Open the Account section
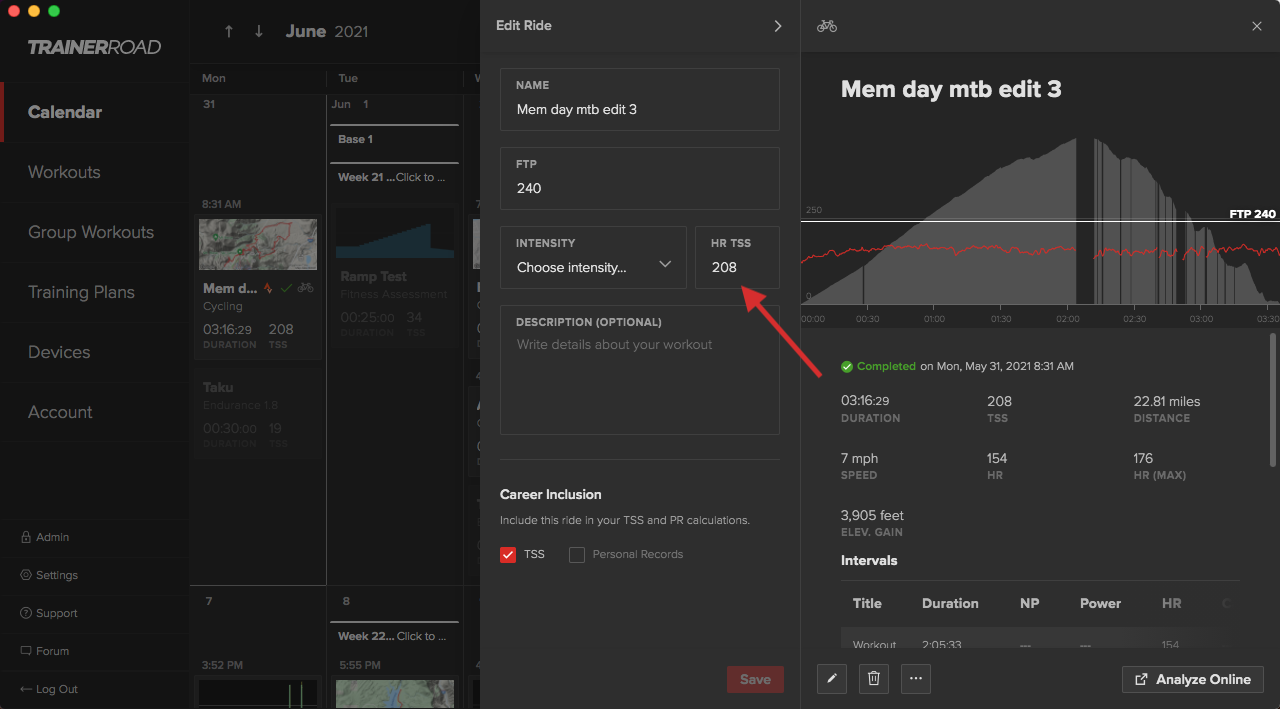The height and width of the screenshot is (709, 1280). tap(60, 412)
